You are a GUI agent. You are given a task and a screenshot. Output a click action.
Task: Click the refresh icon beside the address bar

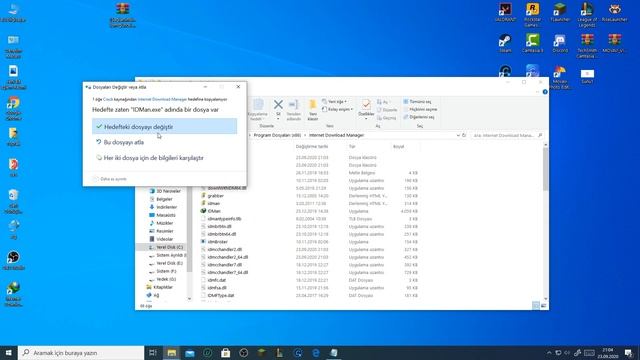pos(464,135)
